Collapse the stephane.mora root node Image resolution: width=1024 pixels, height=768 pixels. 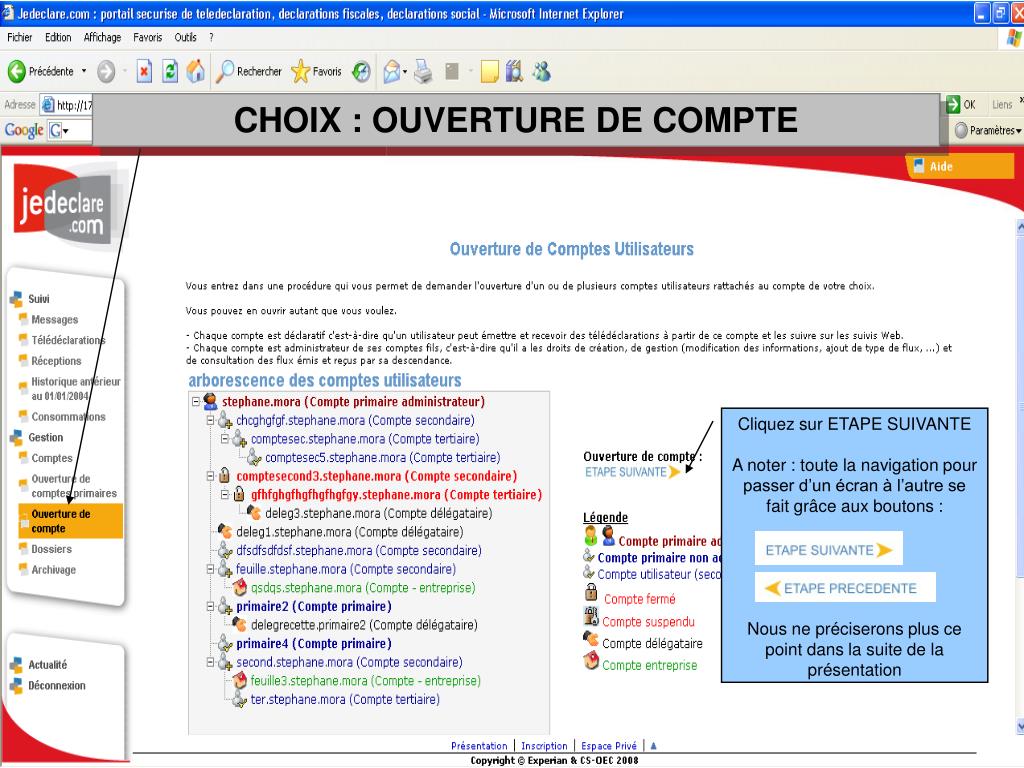coord(195,402)
